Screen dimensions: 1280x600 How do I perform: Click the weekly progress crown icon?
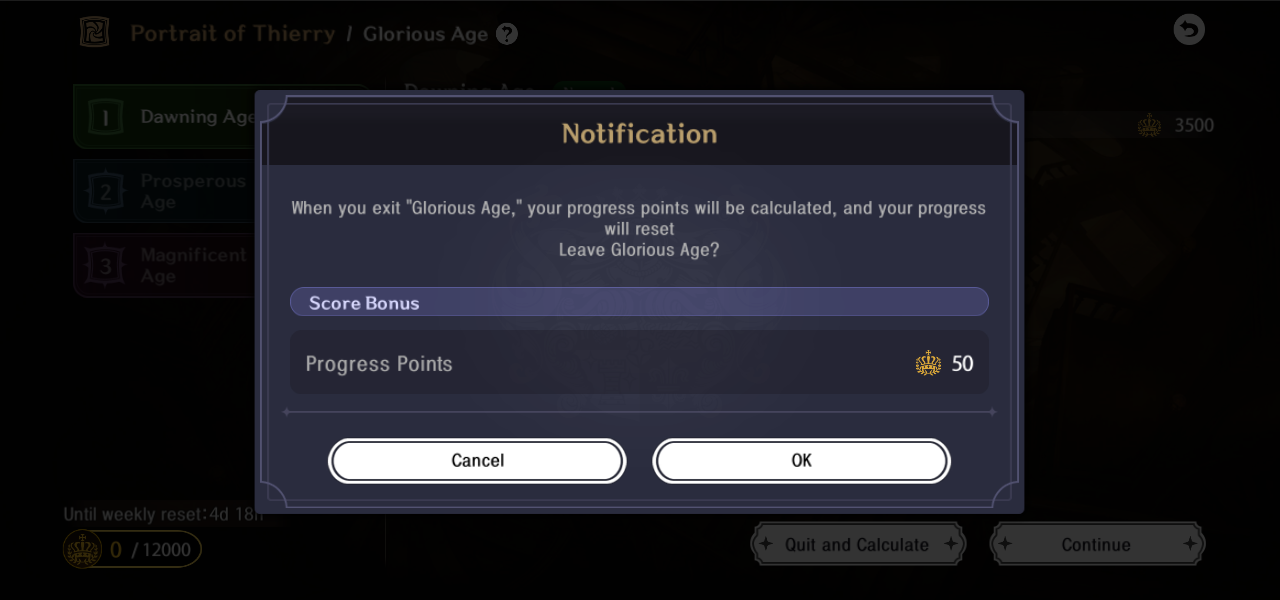tap(81, 549)
